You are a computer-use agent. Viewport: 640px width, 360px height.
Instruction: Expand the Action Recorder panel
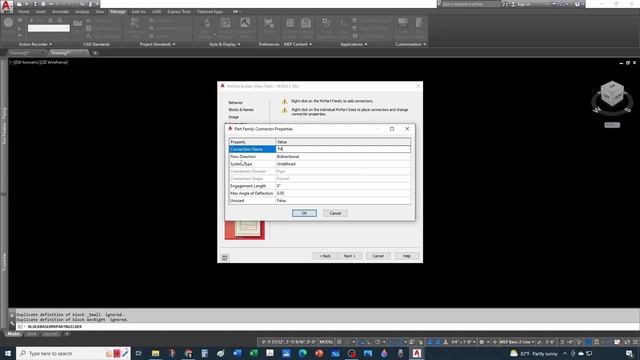click(35, 44)
